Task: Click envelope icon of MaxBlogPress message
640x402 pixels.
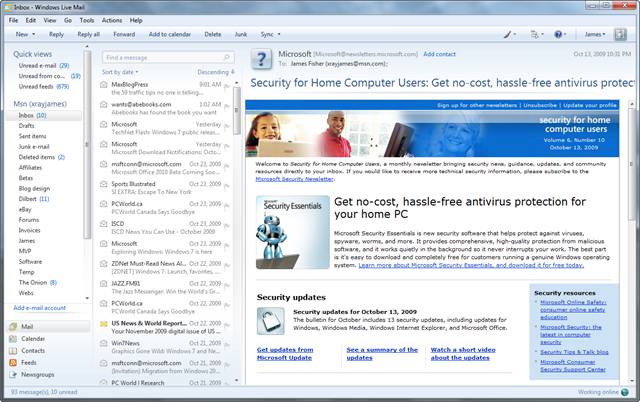Action: [x=104, y=84]
